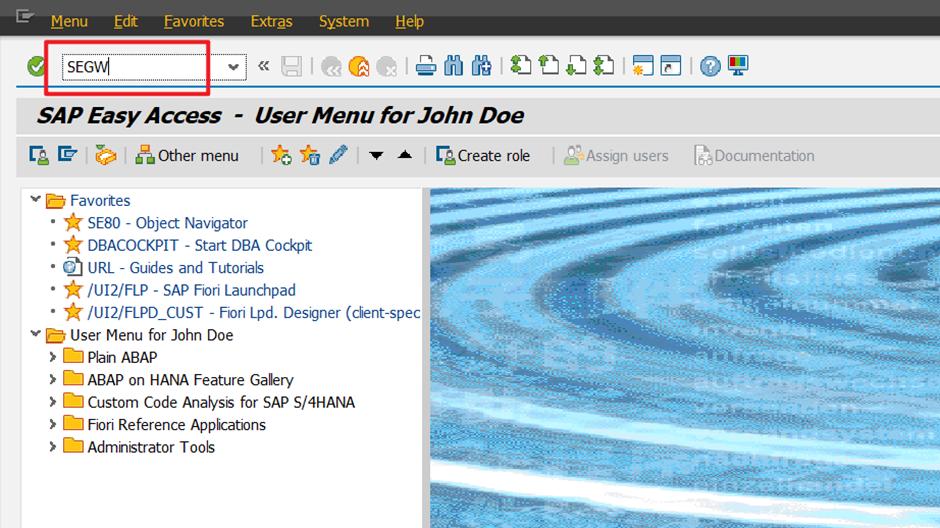Open the Menu menu

[69, 22]
